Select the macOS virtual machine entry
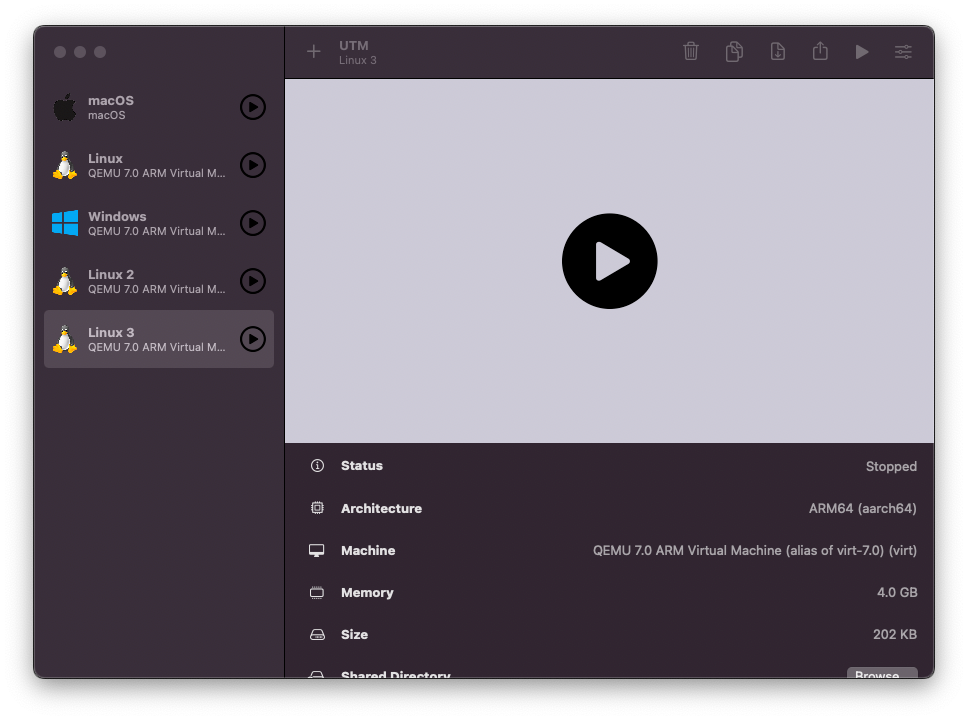Image resolution: width=968 pixels, height=720 pixels. click(x=159, y=107)
